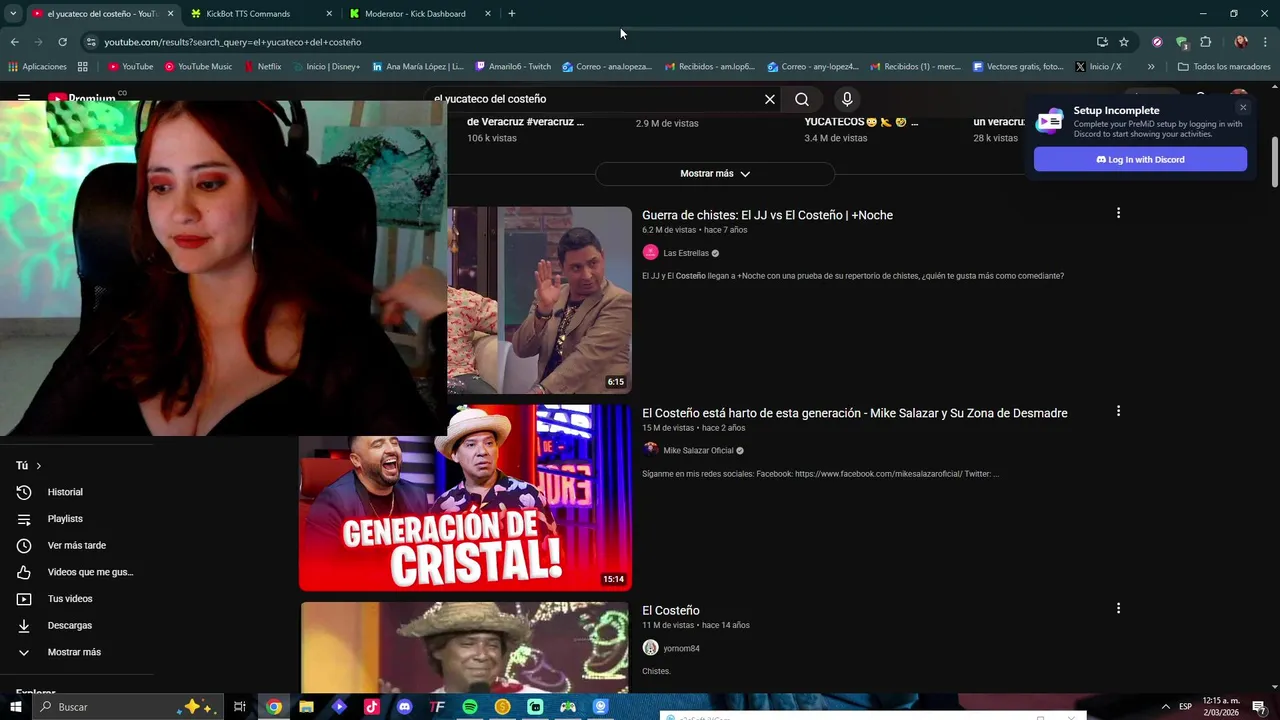Image resolution: width=1280 pixels, height=720 pixels.
Task: Open the Windows notification center
Action: pyautogui.click(x=1259, y=707)
